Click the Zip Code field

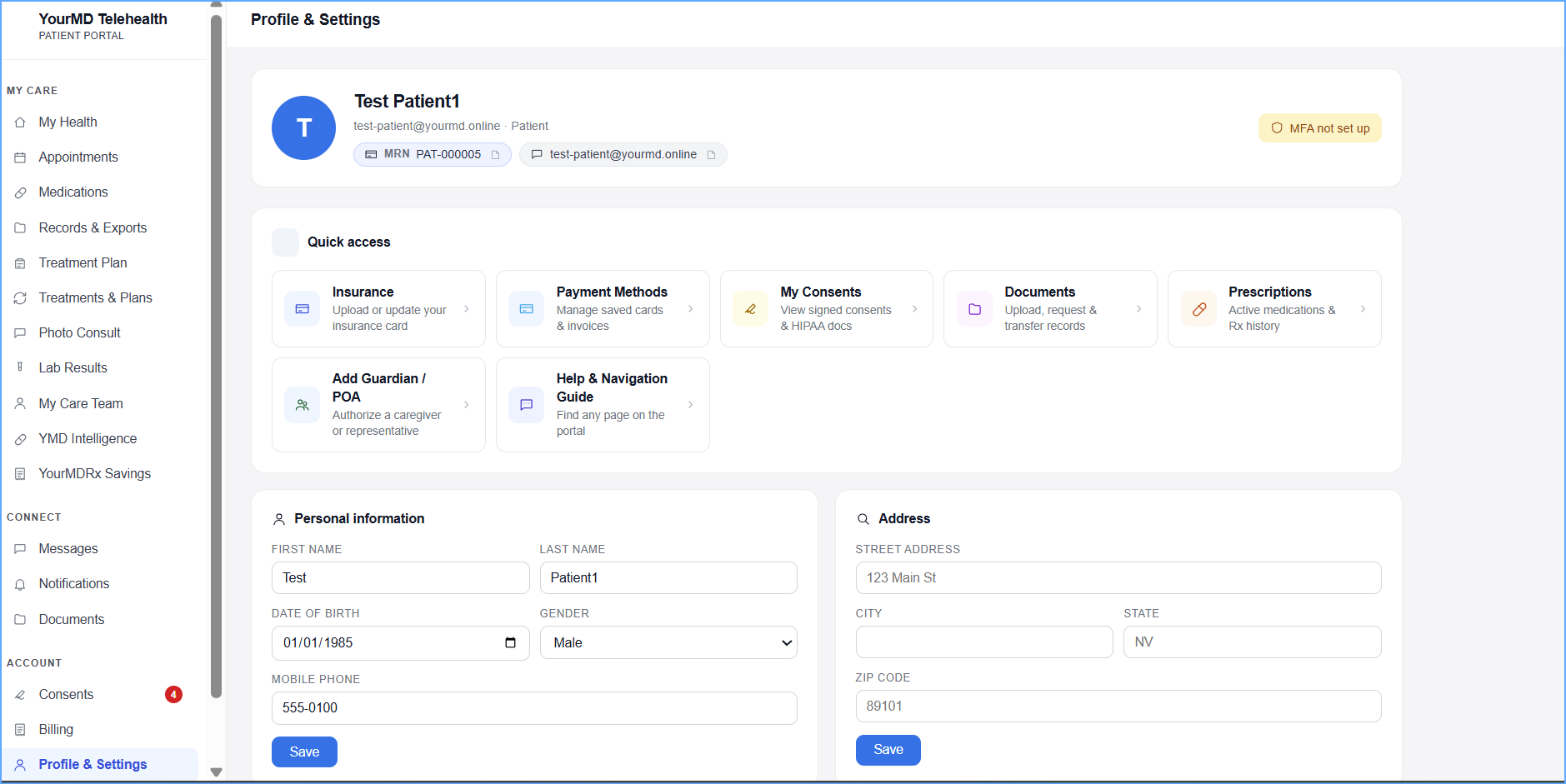1118,707
